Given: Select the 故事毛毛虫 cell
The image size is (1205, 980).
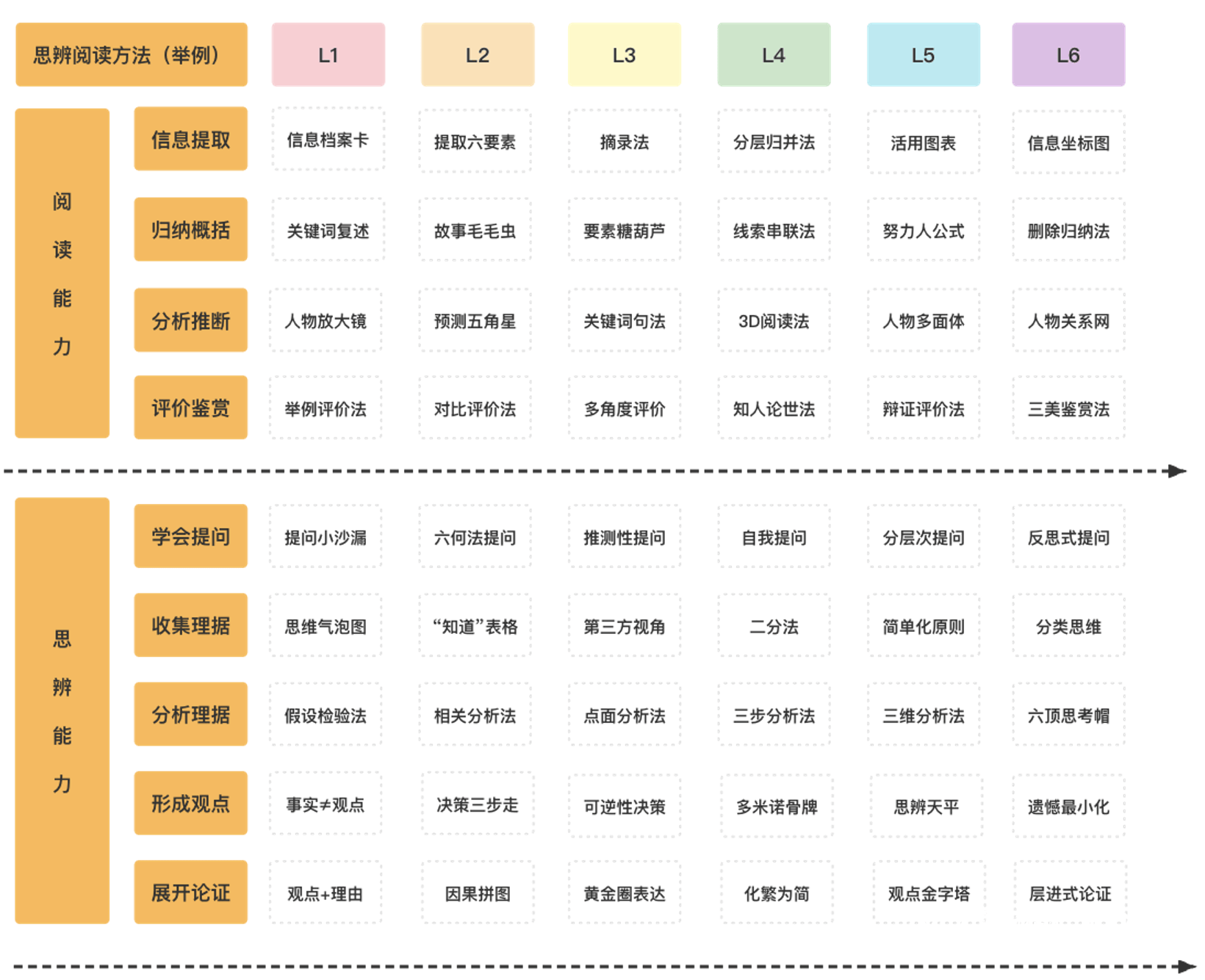Looking at the screenshot, I should [x=475, y=230].
